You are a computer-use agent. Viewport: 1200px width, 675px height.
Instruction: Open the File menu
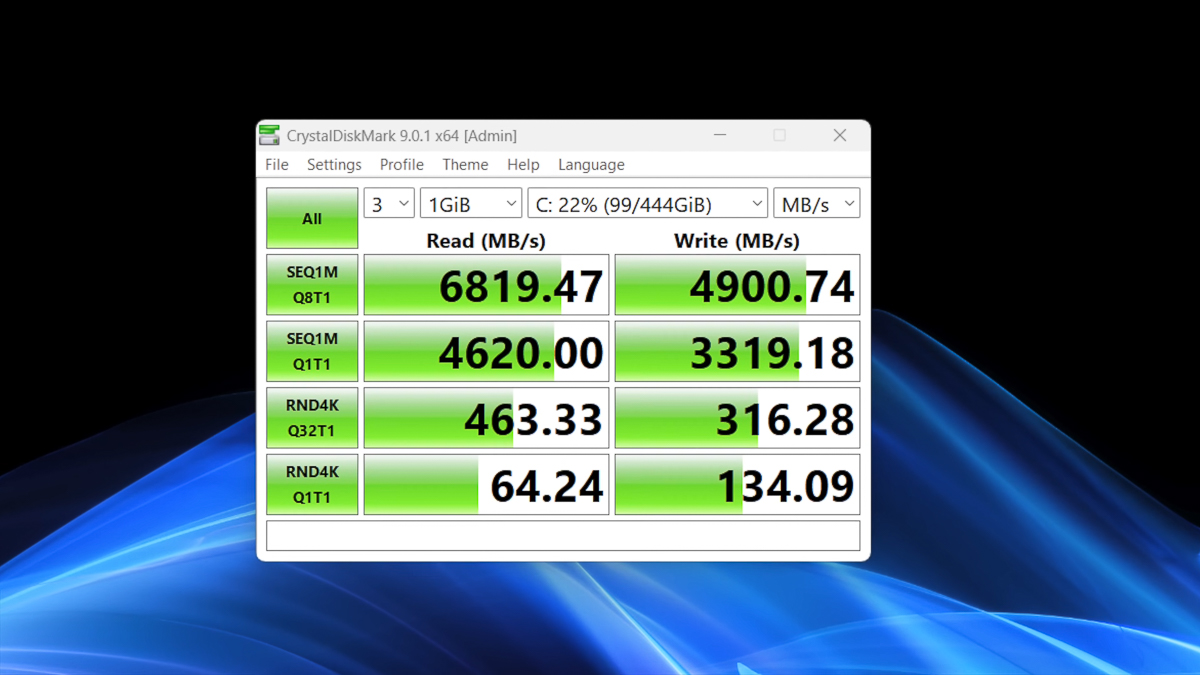pyautogui.click(x=277, y=165)
